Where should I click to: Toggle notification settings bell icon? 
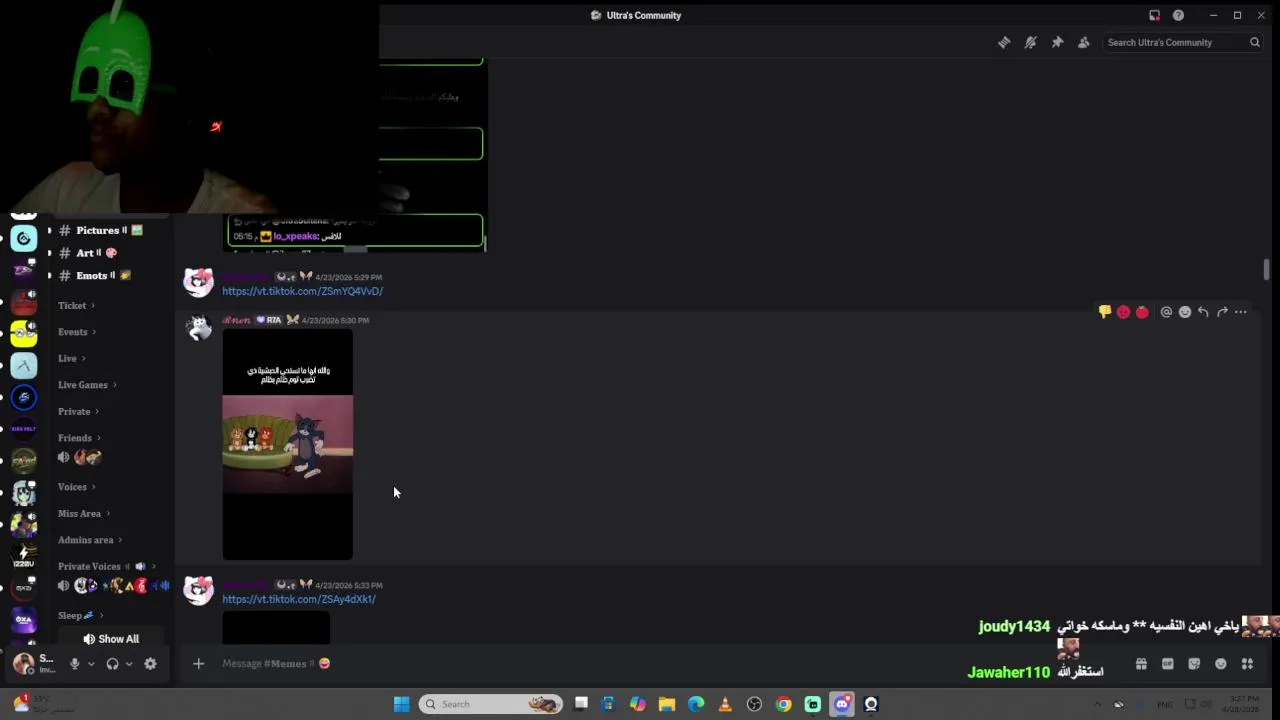(x=1030, y=42)
